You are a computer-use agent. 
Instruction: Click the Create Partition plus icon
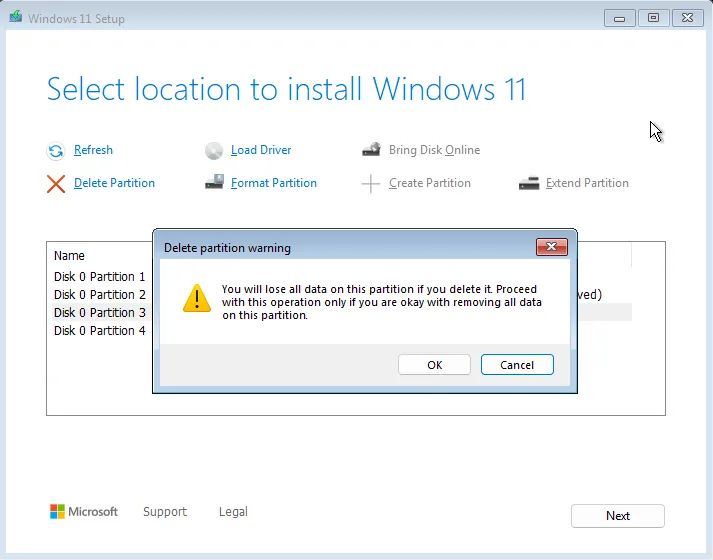(371, 184)
